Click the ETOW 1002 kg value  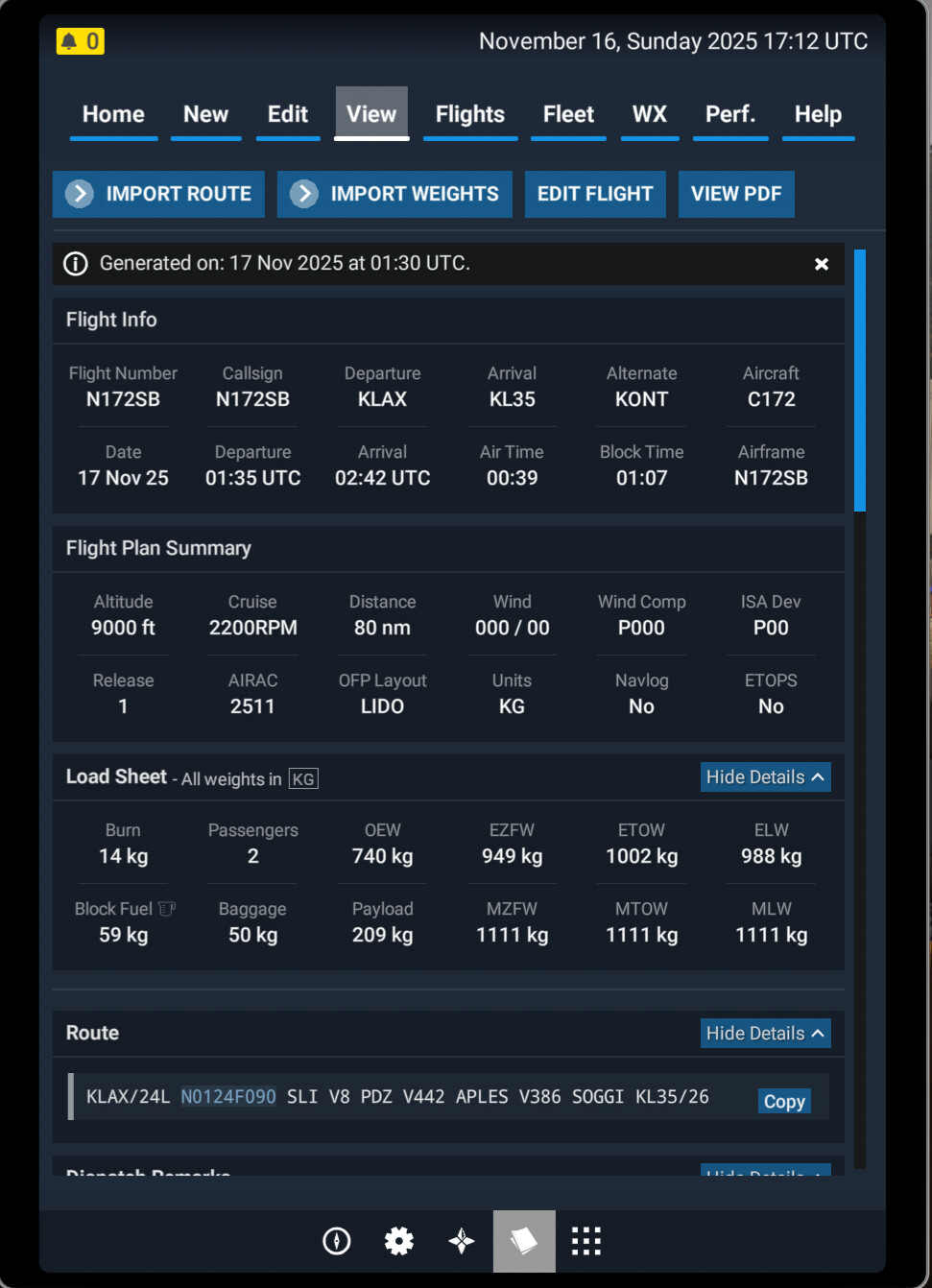coord(641,856)
